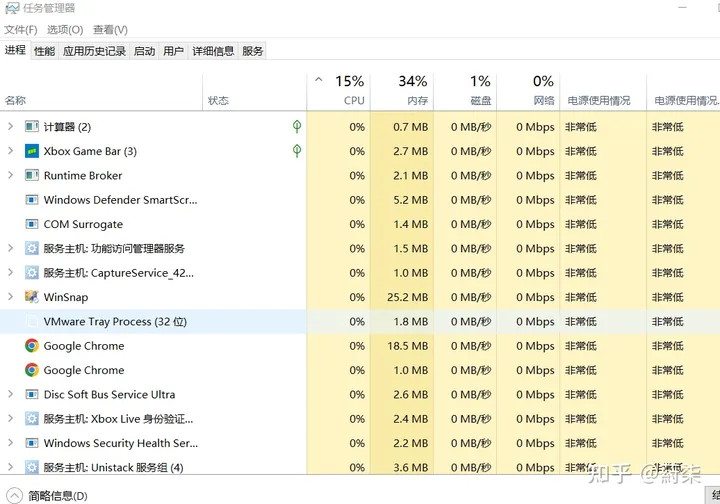The height and width of the screenshot is (504, 720).
Task: Expand 服务主机: Unistack 服务组 (4)
Action: [x=11, y=467]
